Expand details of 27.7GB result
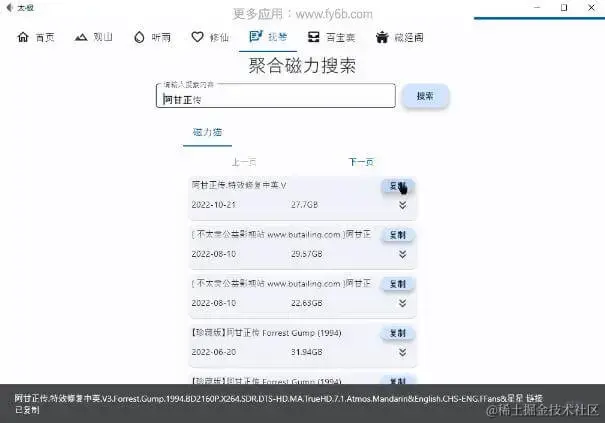Viewport: 605px width, 423px height. 402,205
